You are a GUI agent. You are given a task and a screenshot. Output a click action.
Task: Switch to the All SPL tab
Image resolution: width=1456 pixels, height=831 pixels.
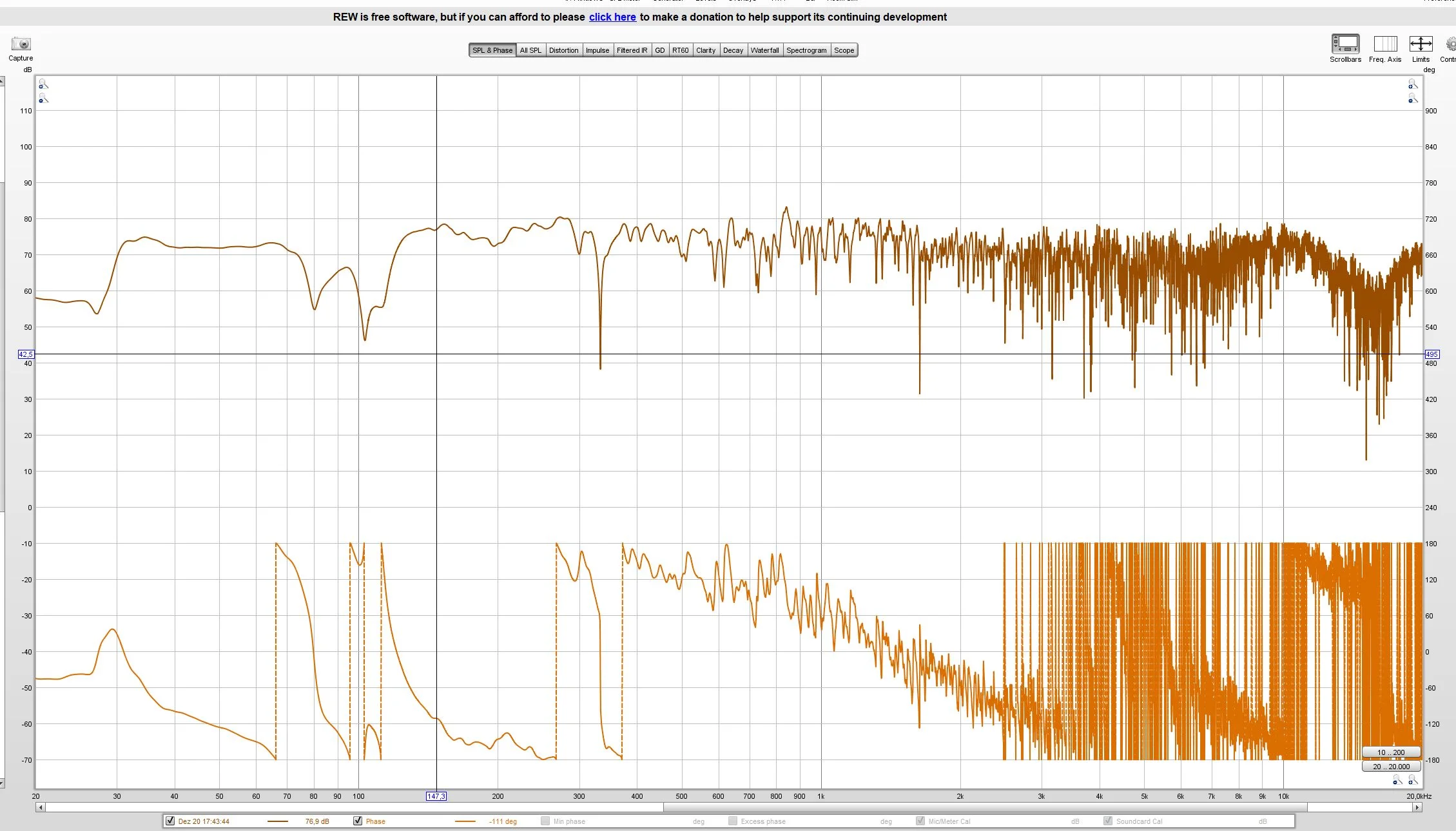(x=530, y=50)
